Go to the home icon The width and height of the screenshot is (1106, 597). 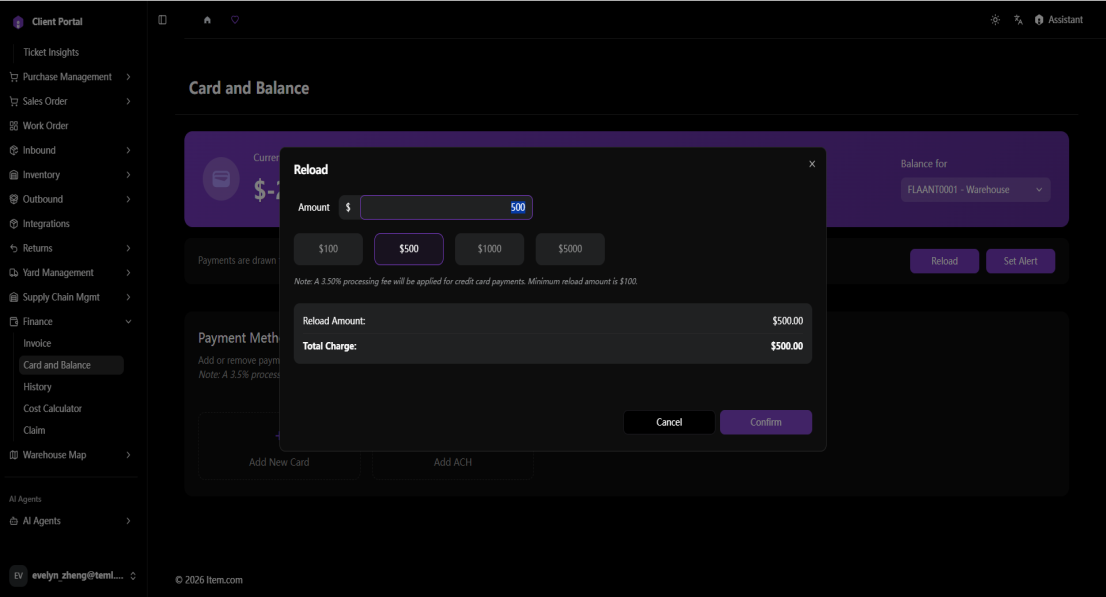pyautogui.click(x=207, y=20)
